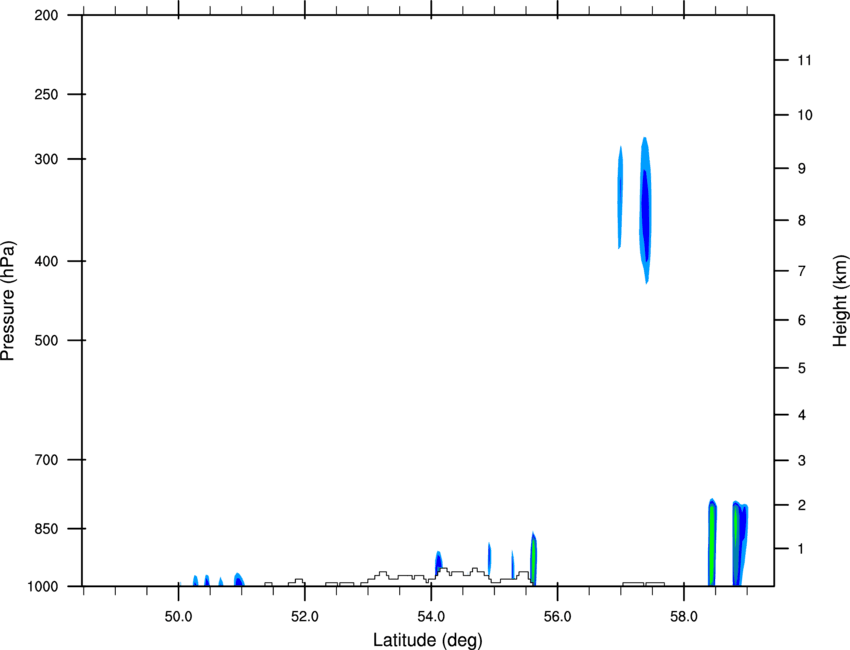Select the 1000 pressure tick label
The width and height of the screenshot is (850, 650).
coord(43,587)
